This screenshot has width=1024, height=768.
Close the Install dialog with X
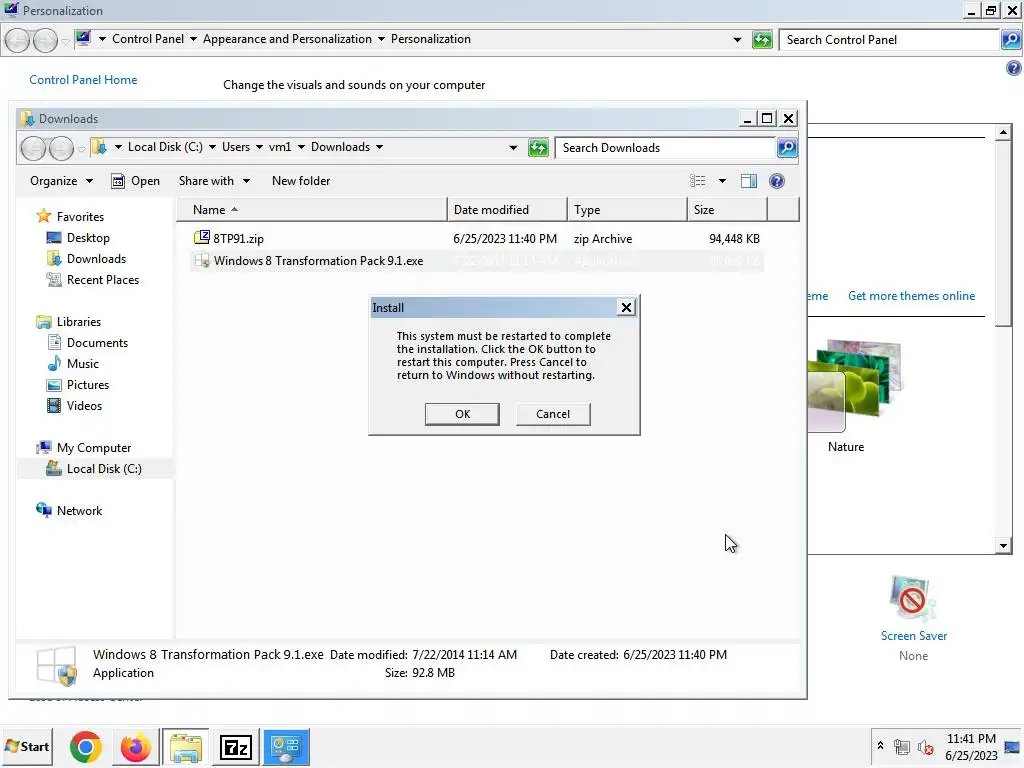coord(626,308)
